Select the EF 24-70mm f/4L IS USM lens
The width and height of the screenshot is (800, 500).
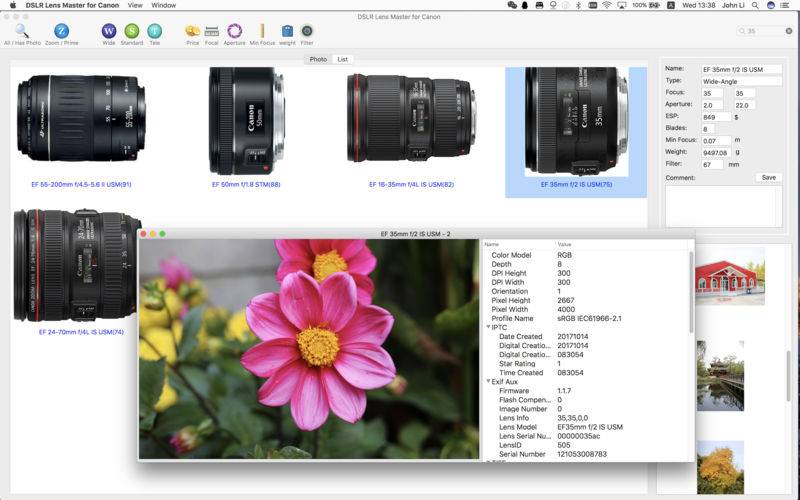coord(77,265)
